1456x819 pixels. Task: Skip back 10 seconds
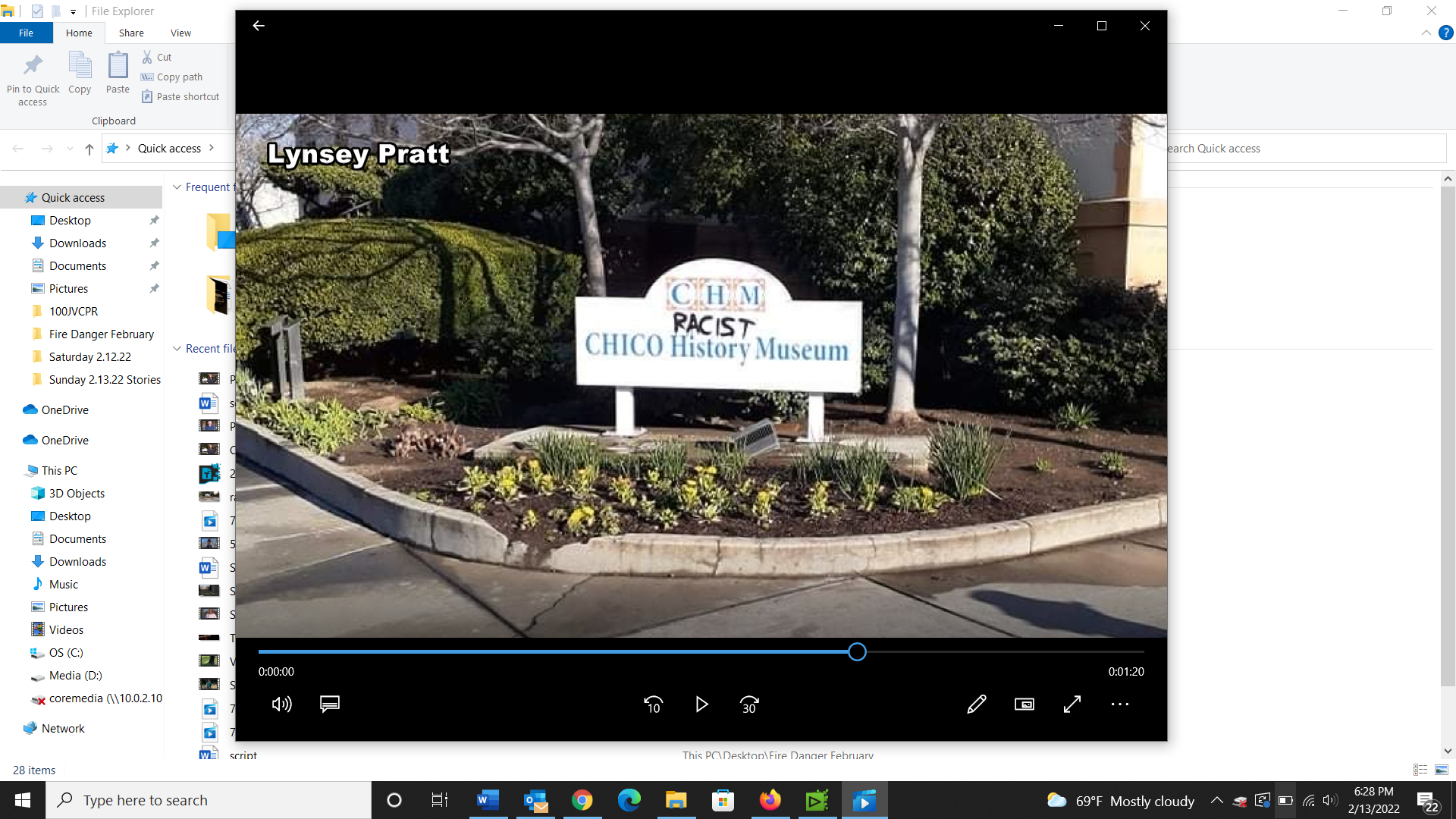[653, 704]
